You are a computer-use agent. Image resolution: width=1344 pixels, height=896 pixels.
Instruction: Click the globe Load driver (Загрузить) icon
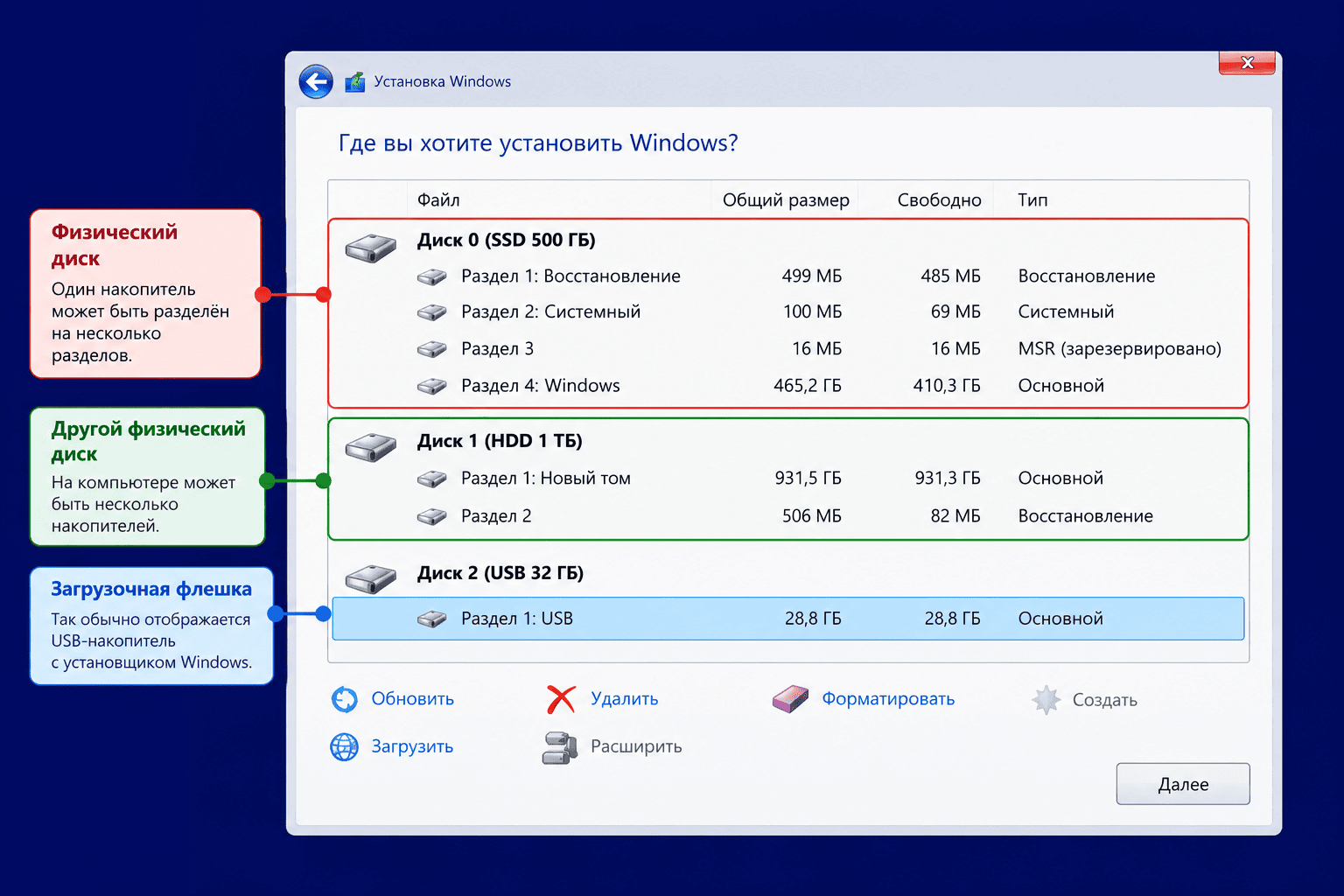(x=344, y=746)
